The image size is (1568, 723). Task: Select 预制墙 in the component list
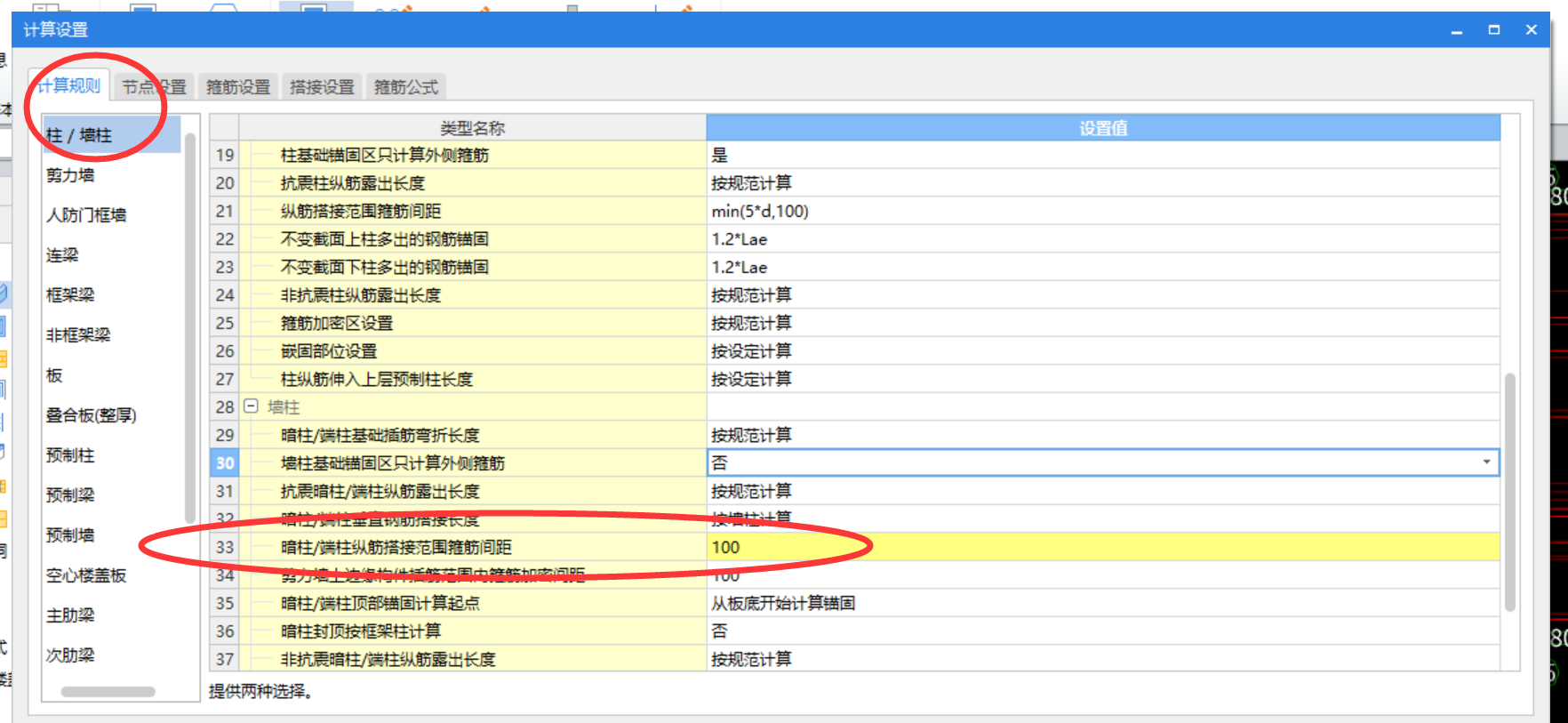pos(70,535)
